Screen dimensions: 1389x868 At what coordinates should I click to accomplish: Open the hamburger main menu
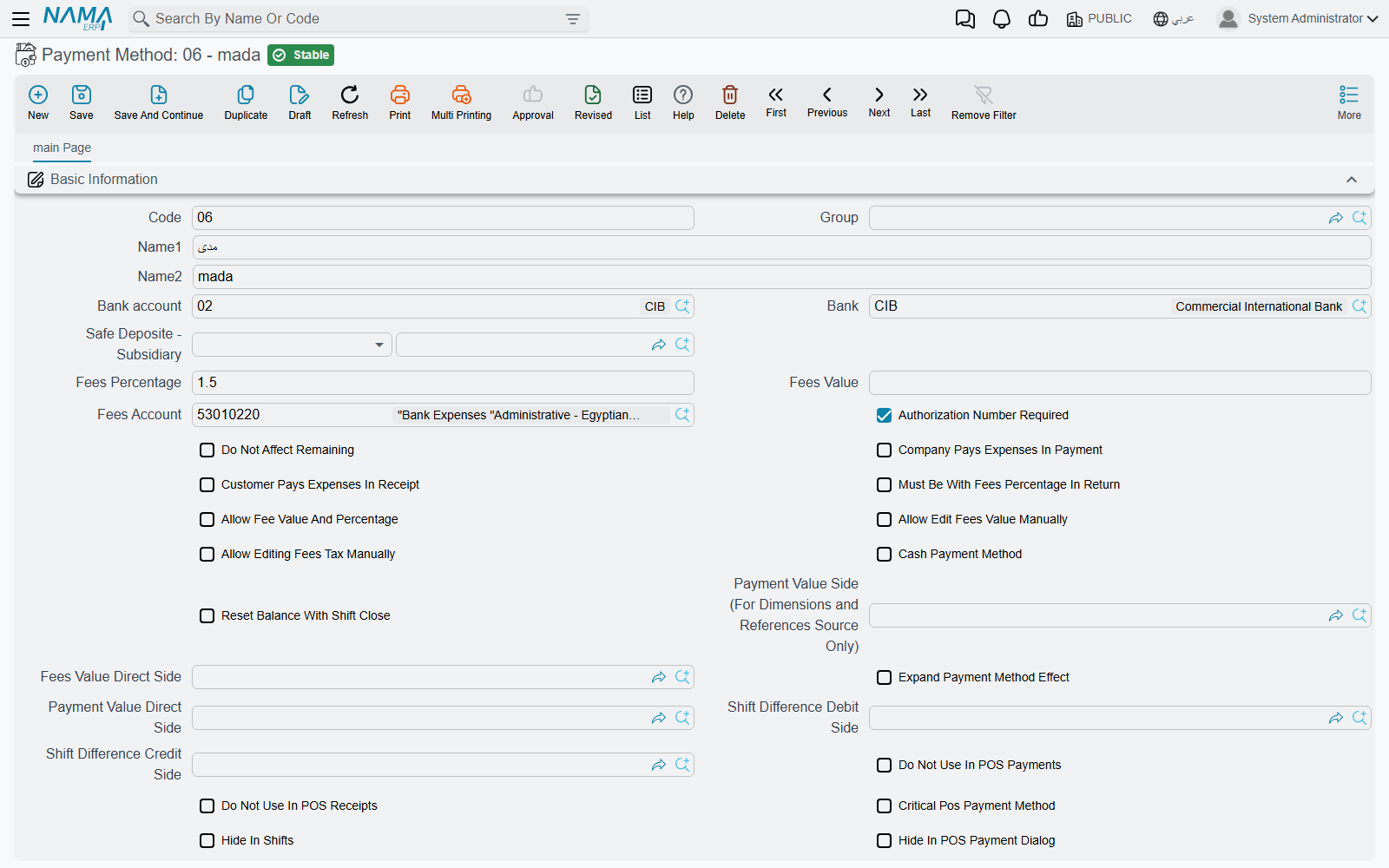click(x=21, y=18)
